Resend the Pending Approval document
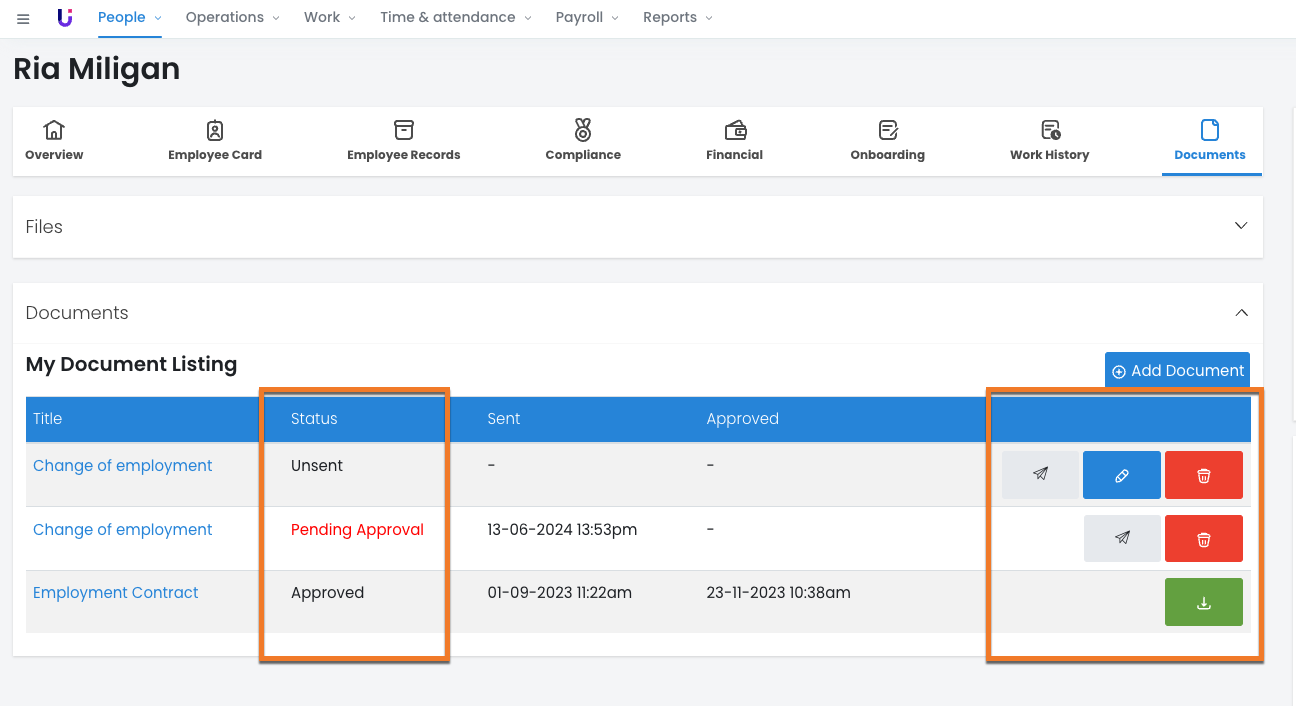 [x=1122, y=538]
